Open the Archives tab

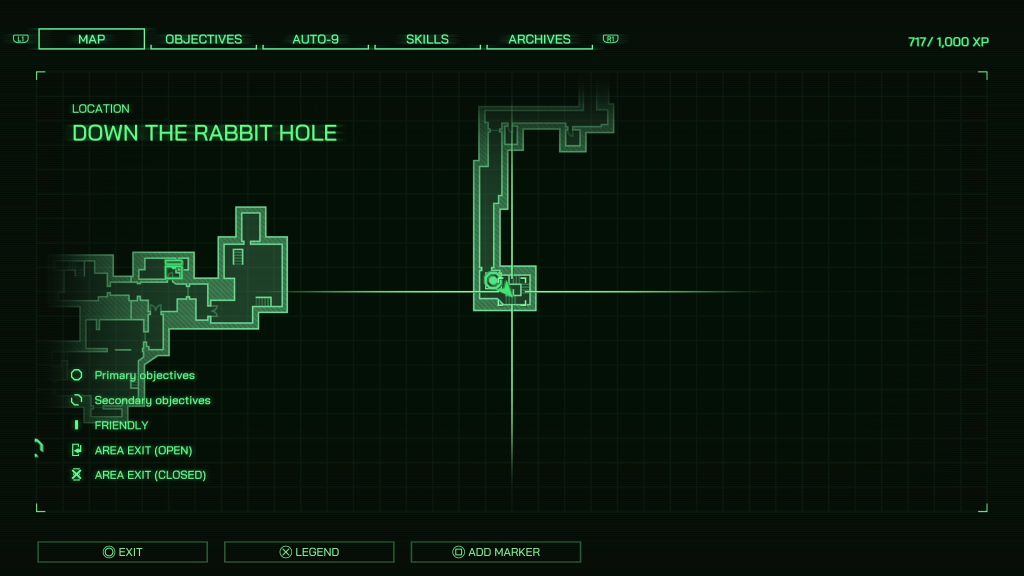tap(539, 39)
